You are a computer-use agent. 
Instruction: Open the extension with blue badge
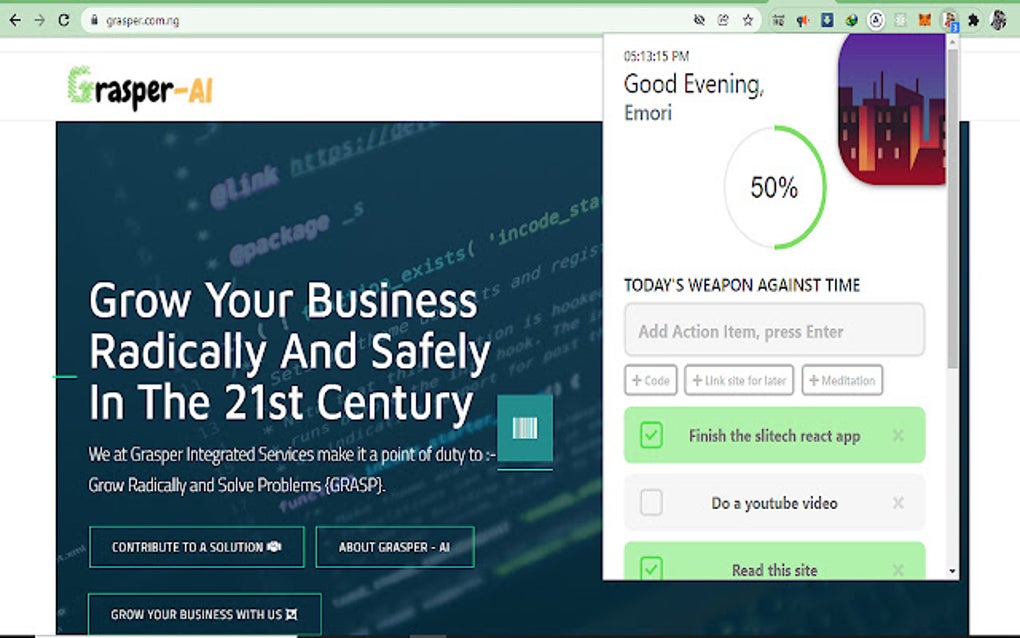pos(950,21)
